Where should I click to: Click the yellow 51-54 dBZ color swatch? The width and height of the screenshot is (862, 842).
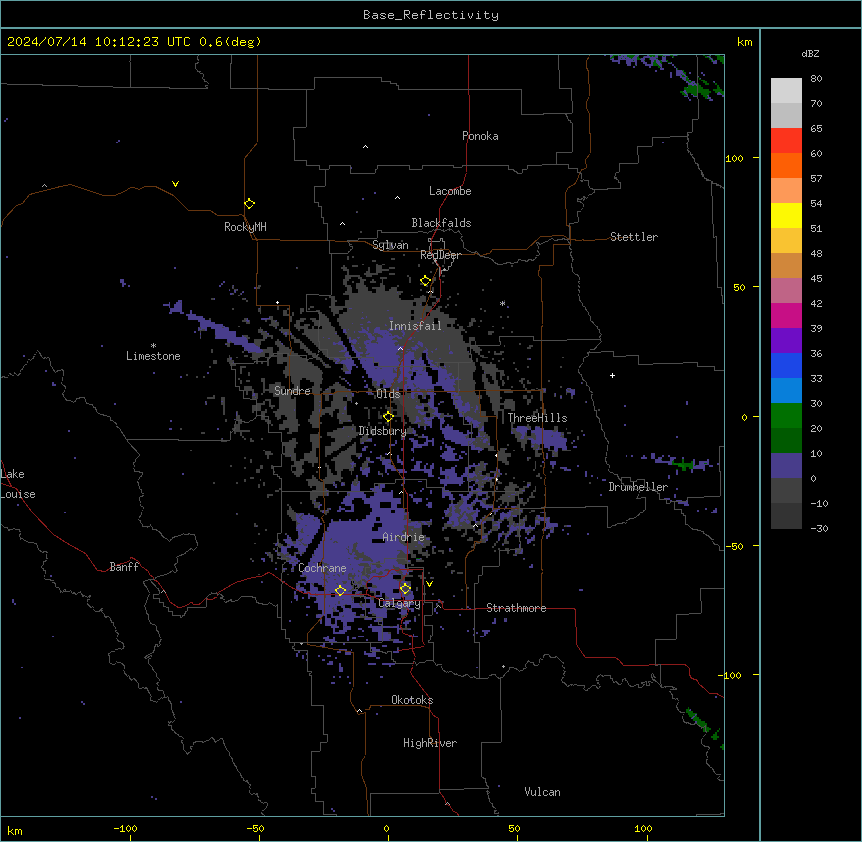(786, 215)
